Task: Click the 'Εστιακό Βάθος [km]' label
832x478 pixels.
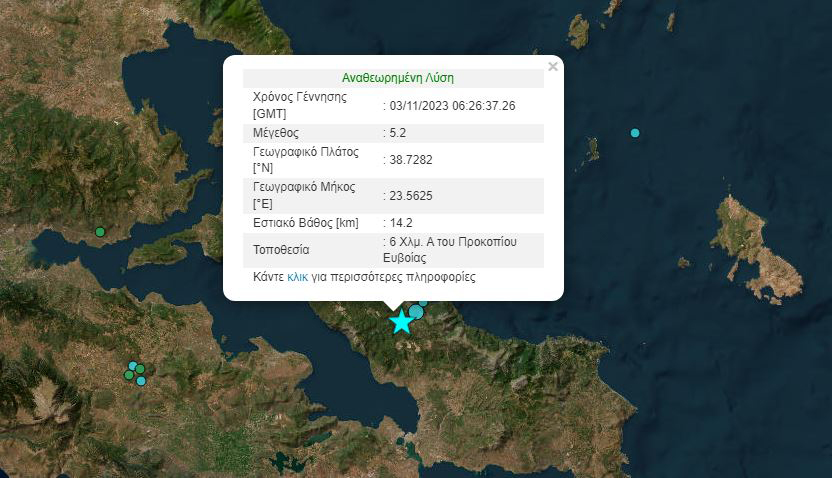Action: pyautogui.click(x=305, y=223)
